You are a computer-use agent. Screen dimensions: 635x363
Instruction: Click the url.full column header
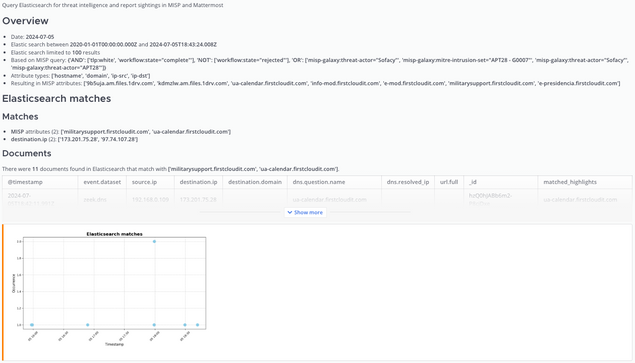coord(449,182)
